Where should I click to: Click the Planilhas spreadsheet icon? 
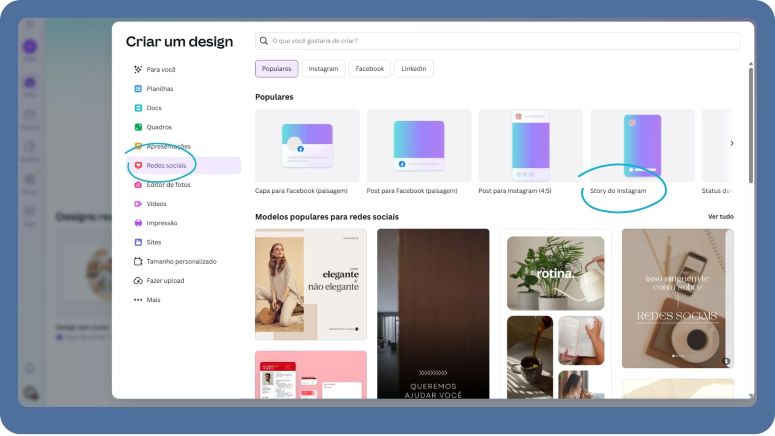coord(138,89)
